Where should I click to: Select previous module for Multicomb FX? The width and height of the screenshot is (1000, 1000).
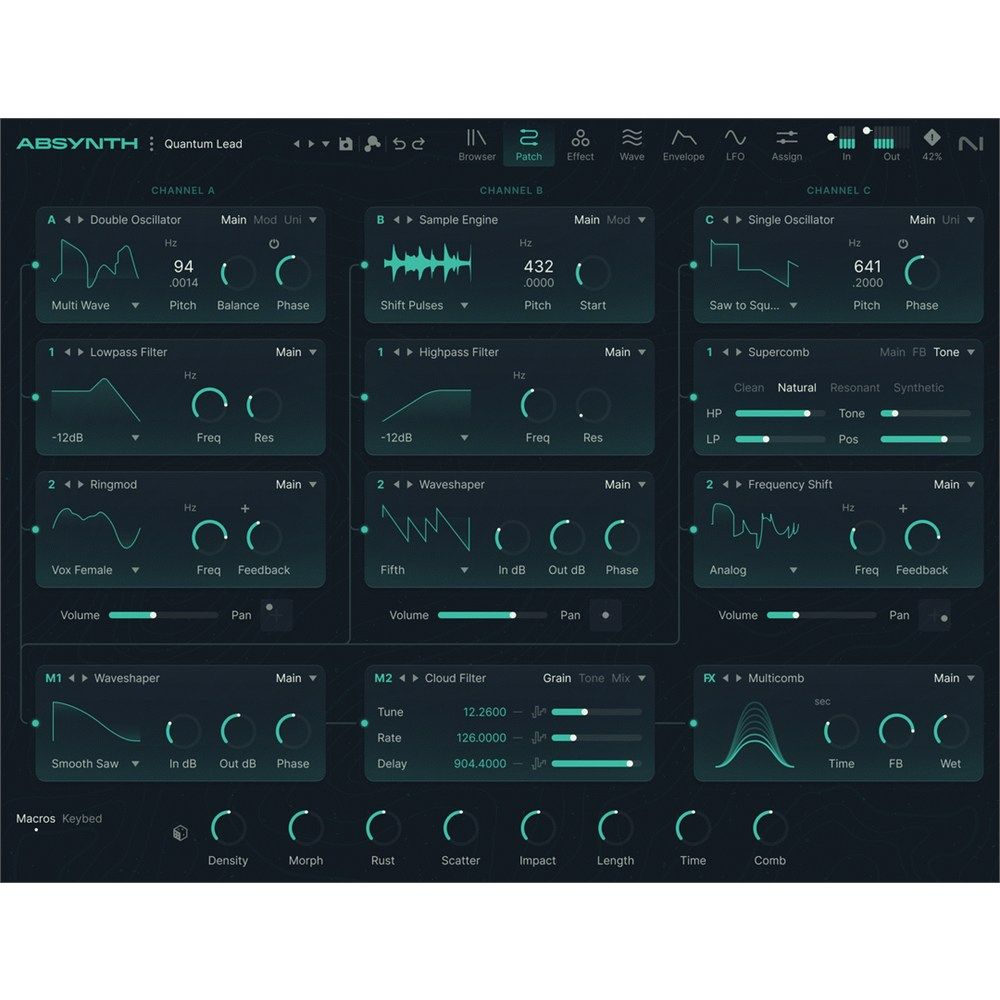coord(725,679)
